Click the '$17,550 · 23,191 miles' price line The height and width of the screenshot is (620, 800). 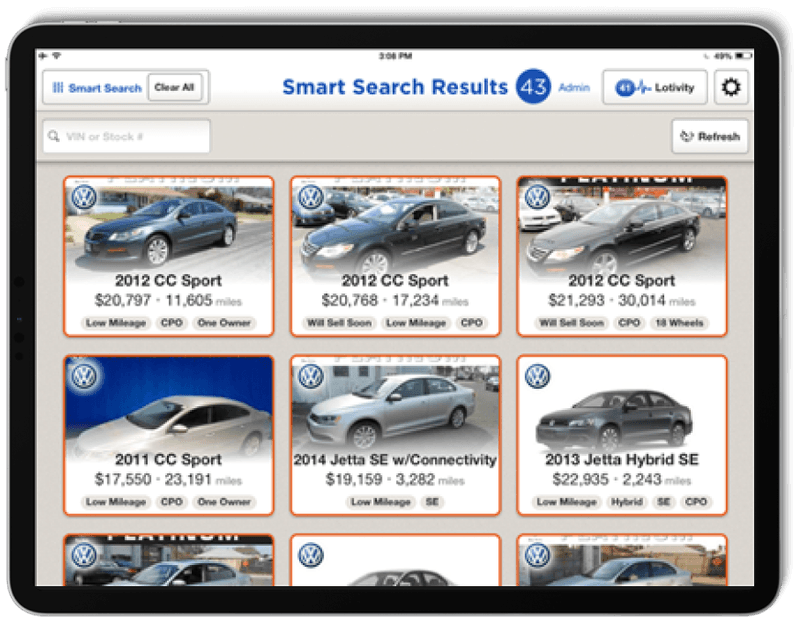(168, 480)
